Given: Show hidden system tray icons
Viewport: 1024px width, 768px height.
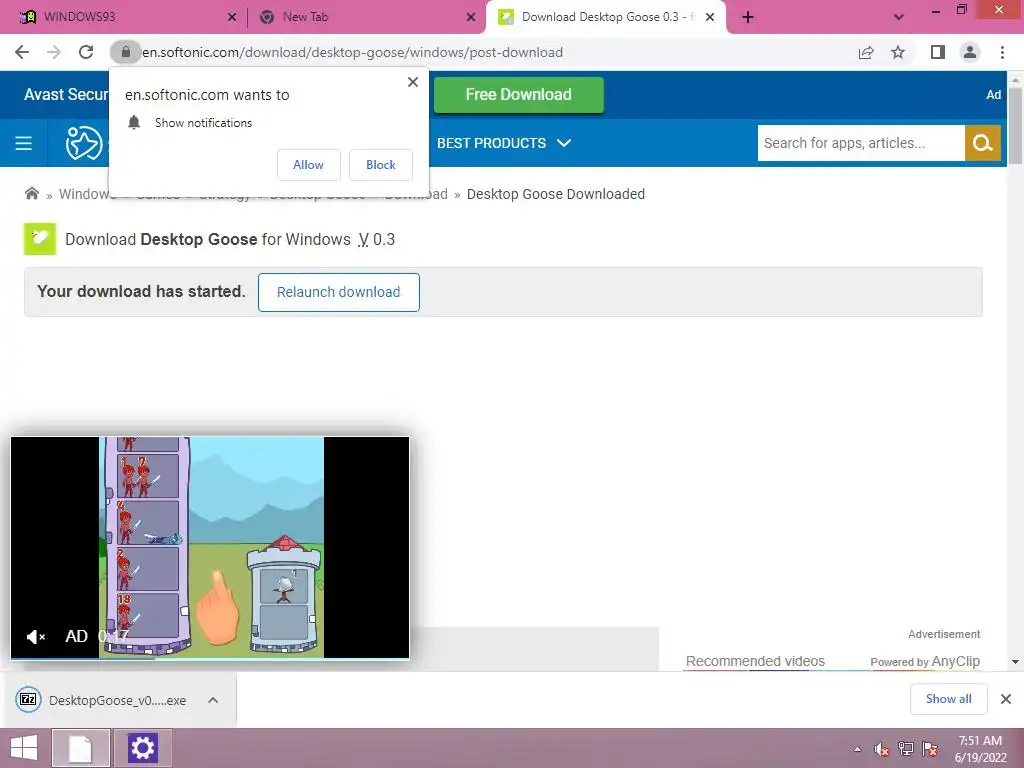Looking at the screenshot, I should tap(857, 749).
